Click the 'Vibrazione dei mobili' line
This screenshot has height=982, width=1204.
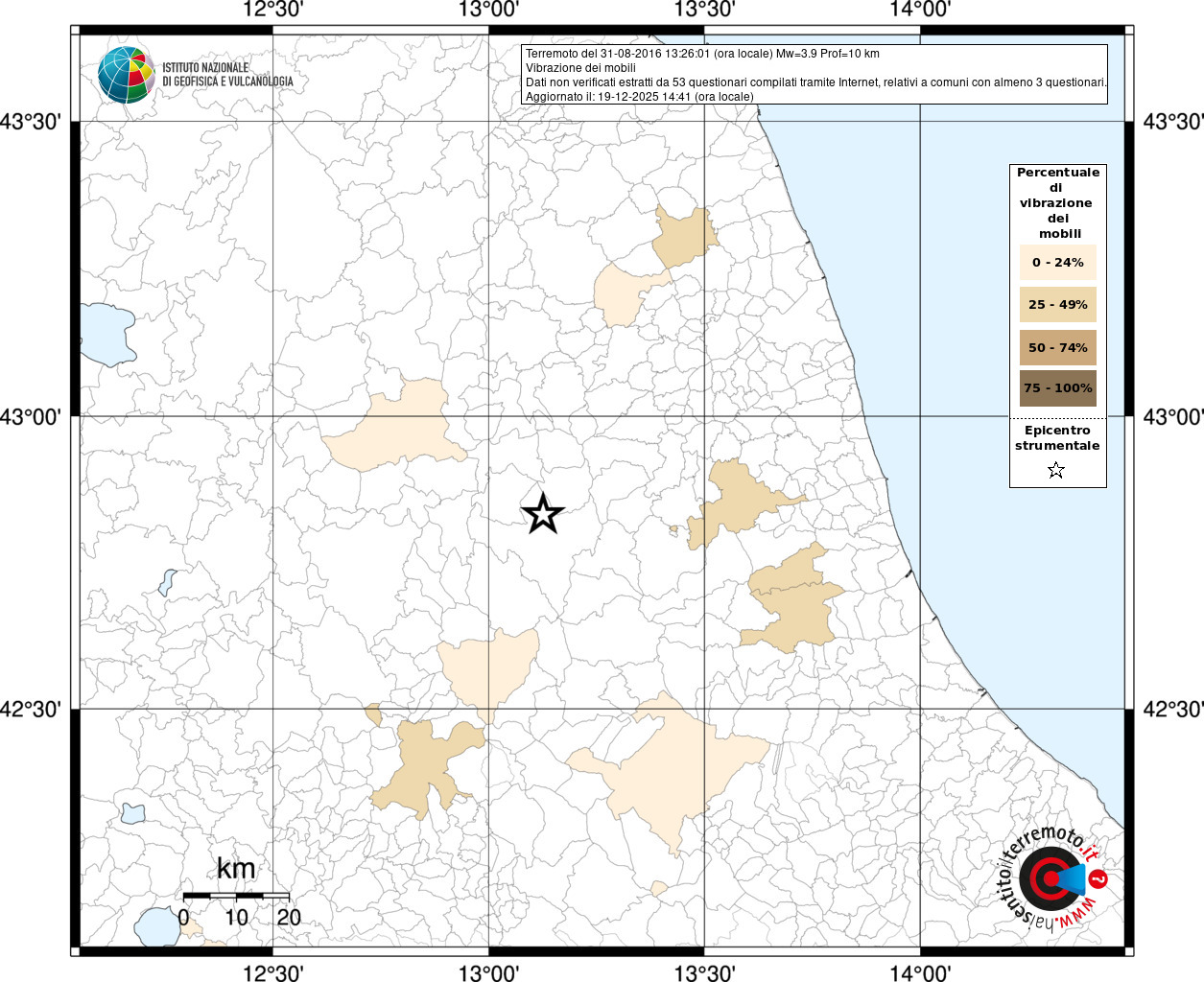(x=580, y=68)
